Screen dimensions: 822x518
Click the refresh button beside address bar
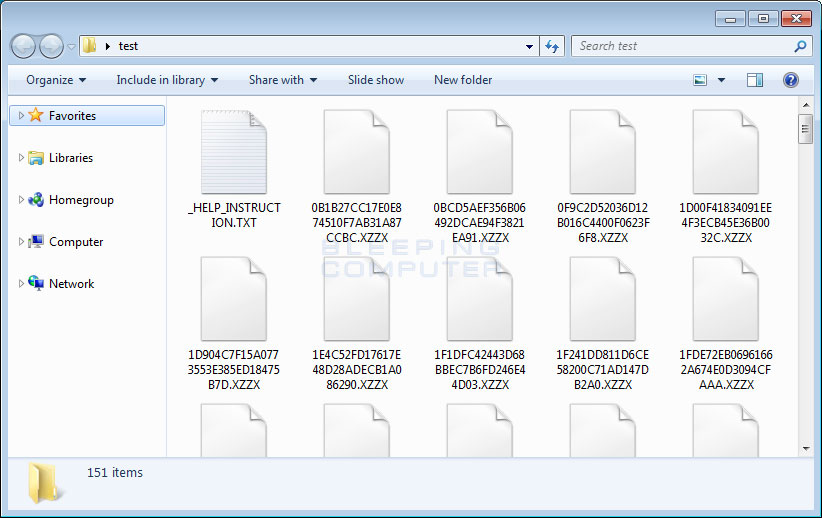coord(552,46)
